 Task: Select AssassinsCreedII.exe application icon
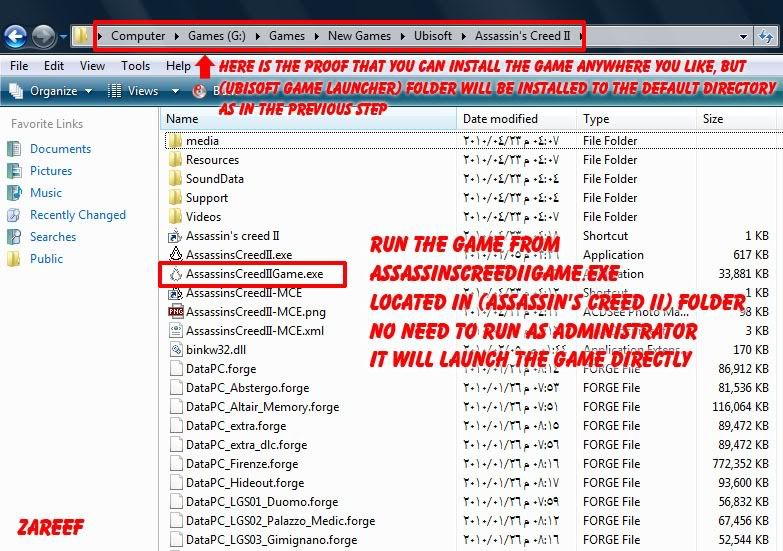pos(175,255)
